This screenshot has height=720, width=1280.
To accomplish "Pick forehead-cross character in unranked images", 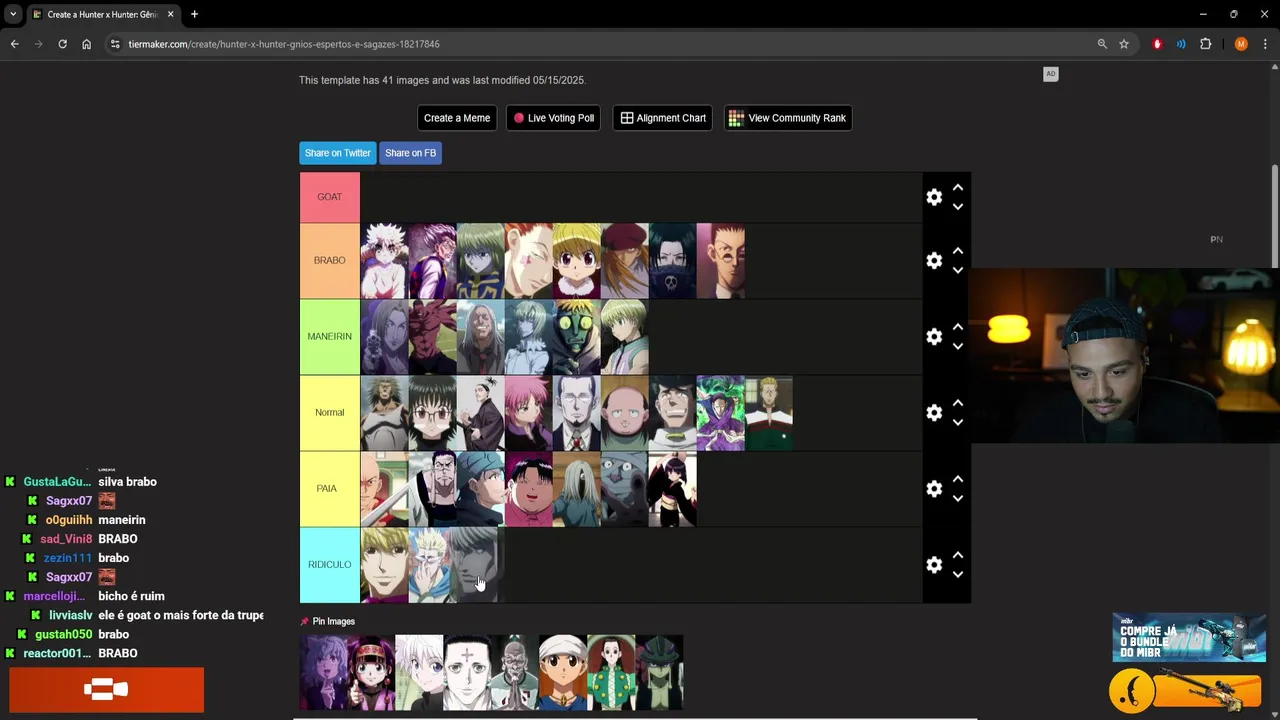I will pyautogui.click(x=467, y=672).
